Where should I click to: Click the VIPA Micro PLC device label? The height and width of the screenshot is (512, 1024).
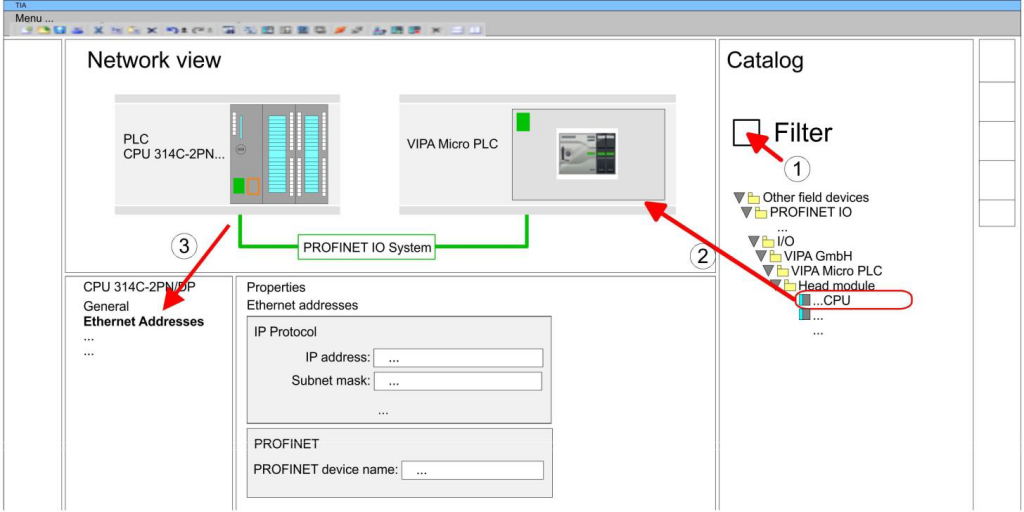(x=453, y=144)
